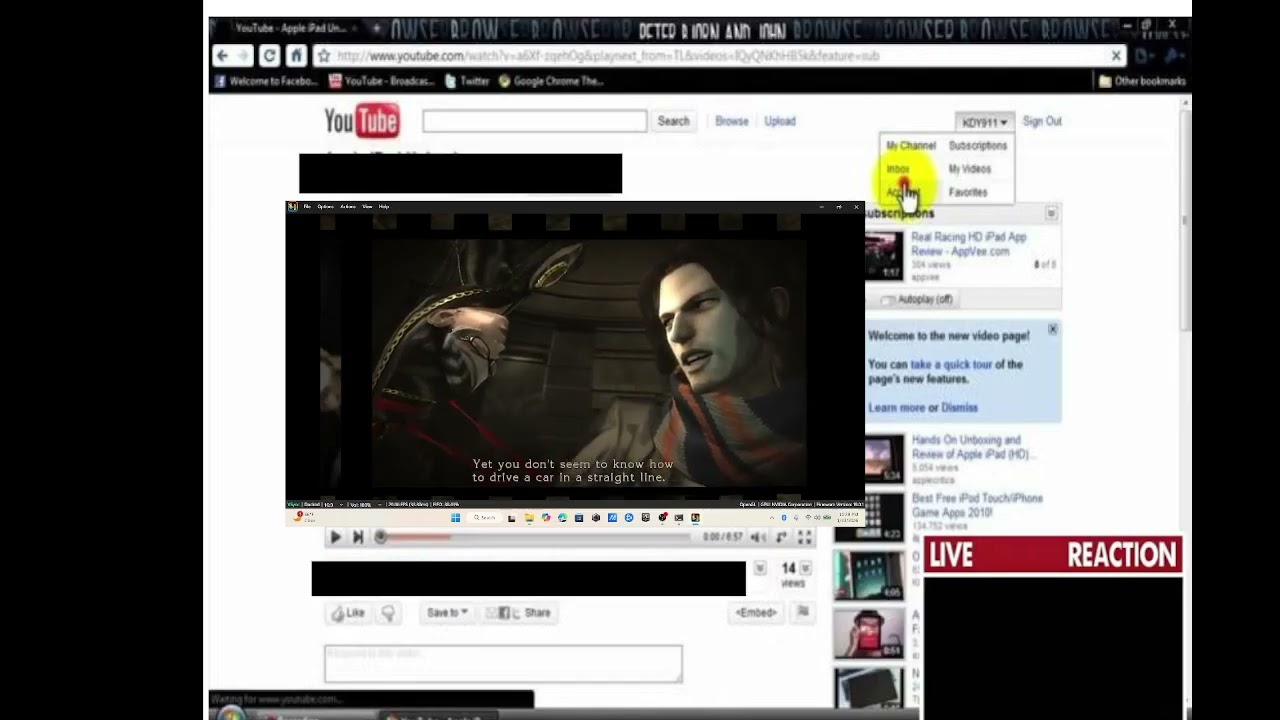Reload the YouTube page
The height and width of the screenshot is (720, 1280).
269,56
